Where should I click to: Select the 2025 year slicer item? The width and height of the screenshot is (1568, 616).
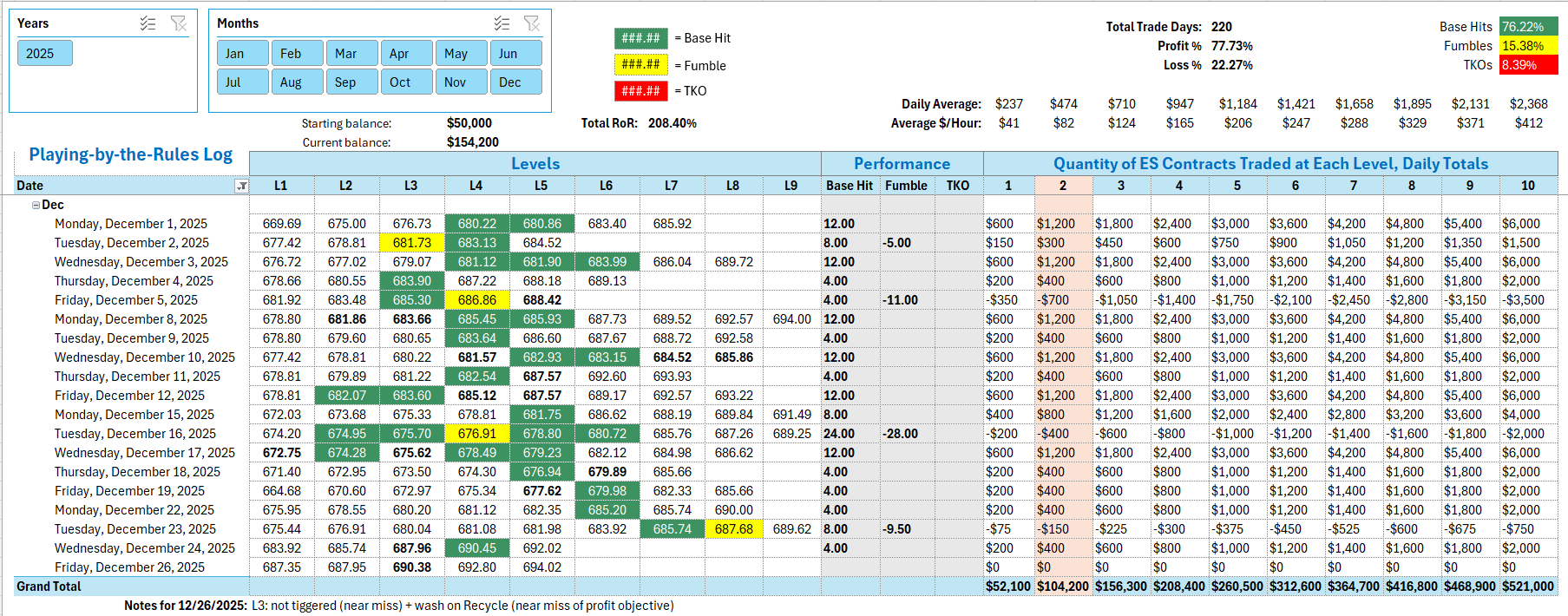click(44, 54)
